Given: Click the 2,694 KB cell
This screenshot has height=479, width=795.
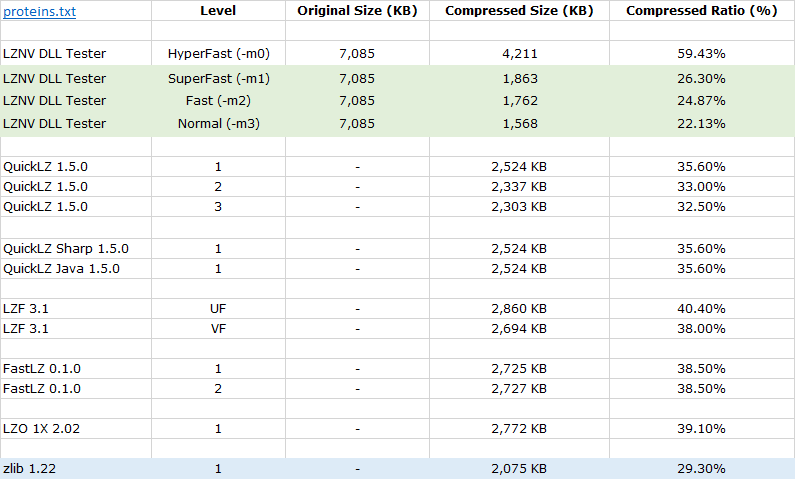Looking at the screenshot, I should (519, 328).
